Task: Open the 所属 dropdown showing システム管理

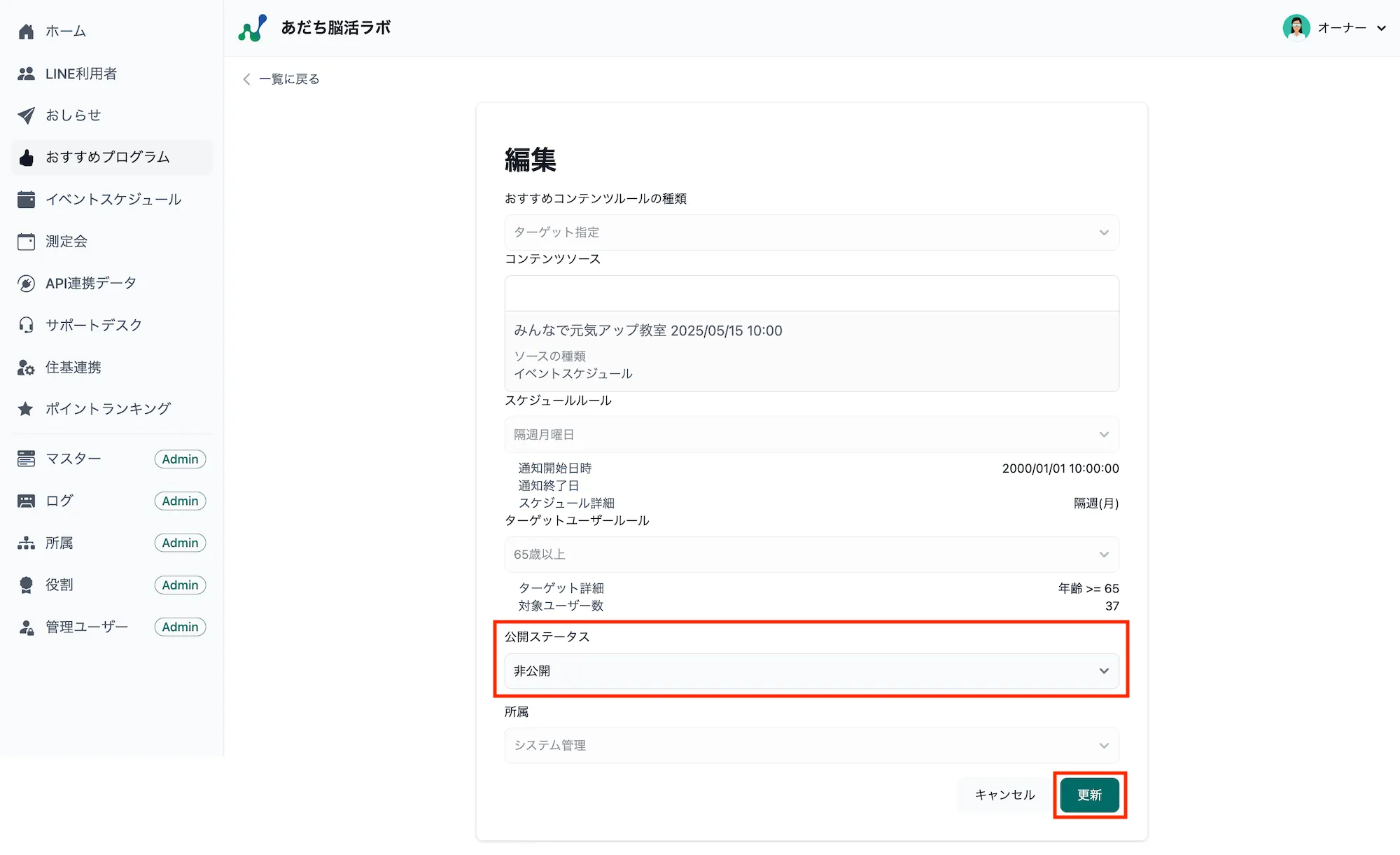Action: [811, 746]
